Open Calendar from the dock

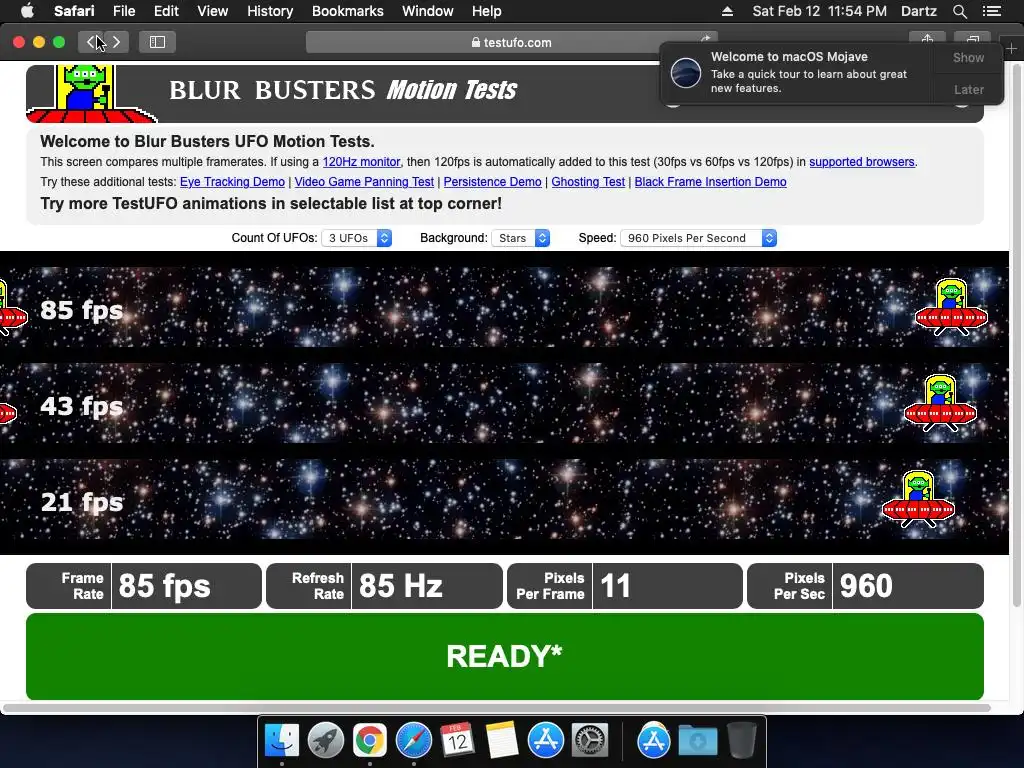coord(457,741)
